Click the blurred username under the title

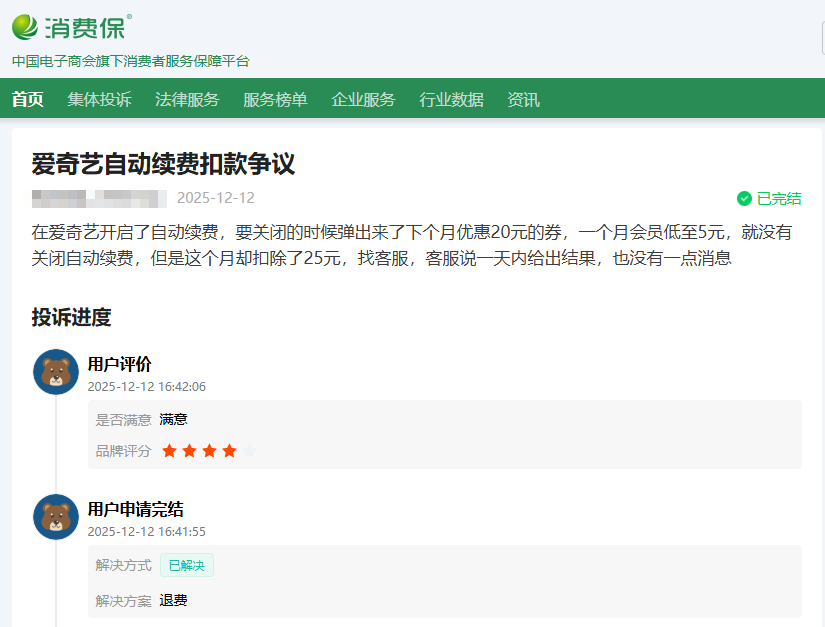(x=97, y=198)
